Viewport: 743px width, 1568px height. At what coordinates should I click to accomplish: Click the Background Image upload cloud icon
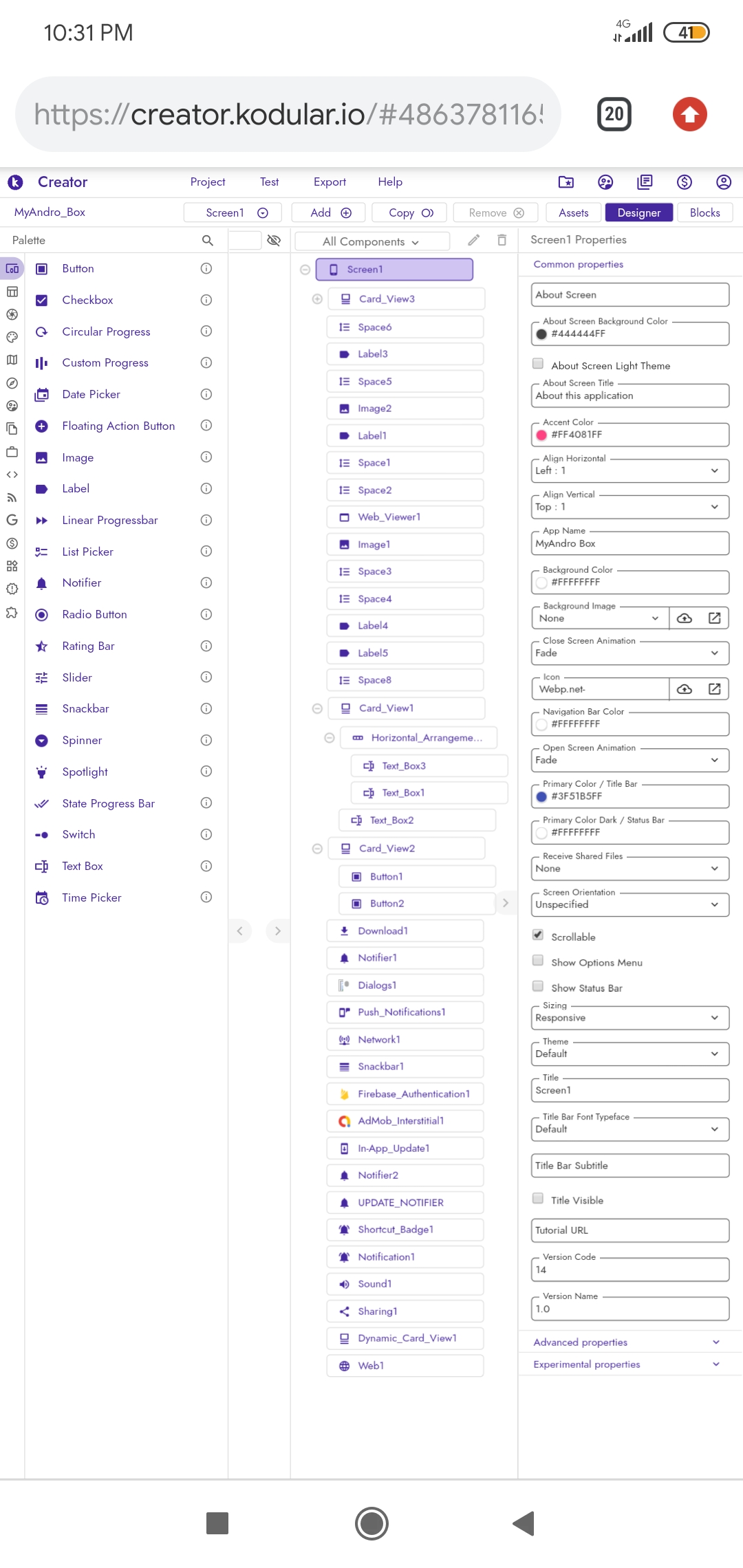[685, 618]
